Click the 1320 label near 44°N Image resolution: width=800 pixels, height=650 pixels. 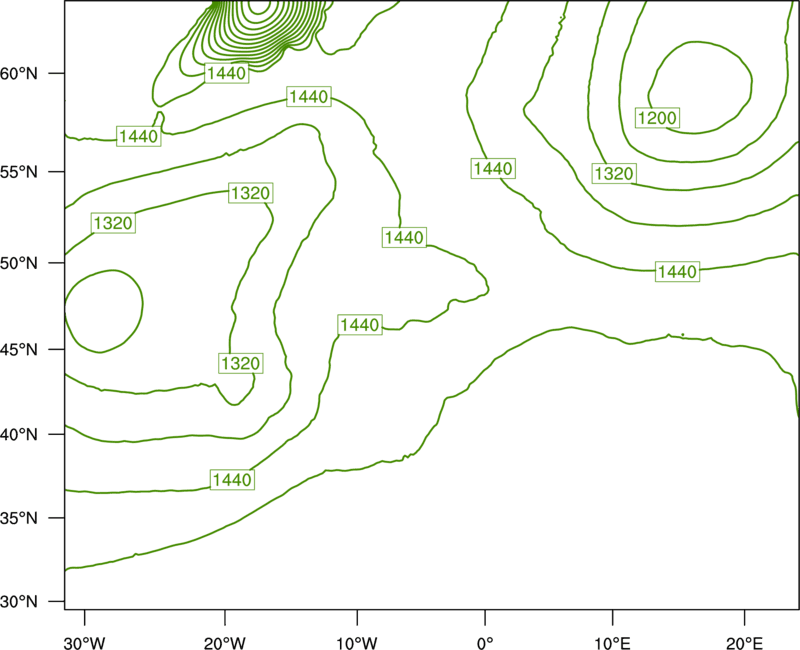(x=241, y=363)
